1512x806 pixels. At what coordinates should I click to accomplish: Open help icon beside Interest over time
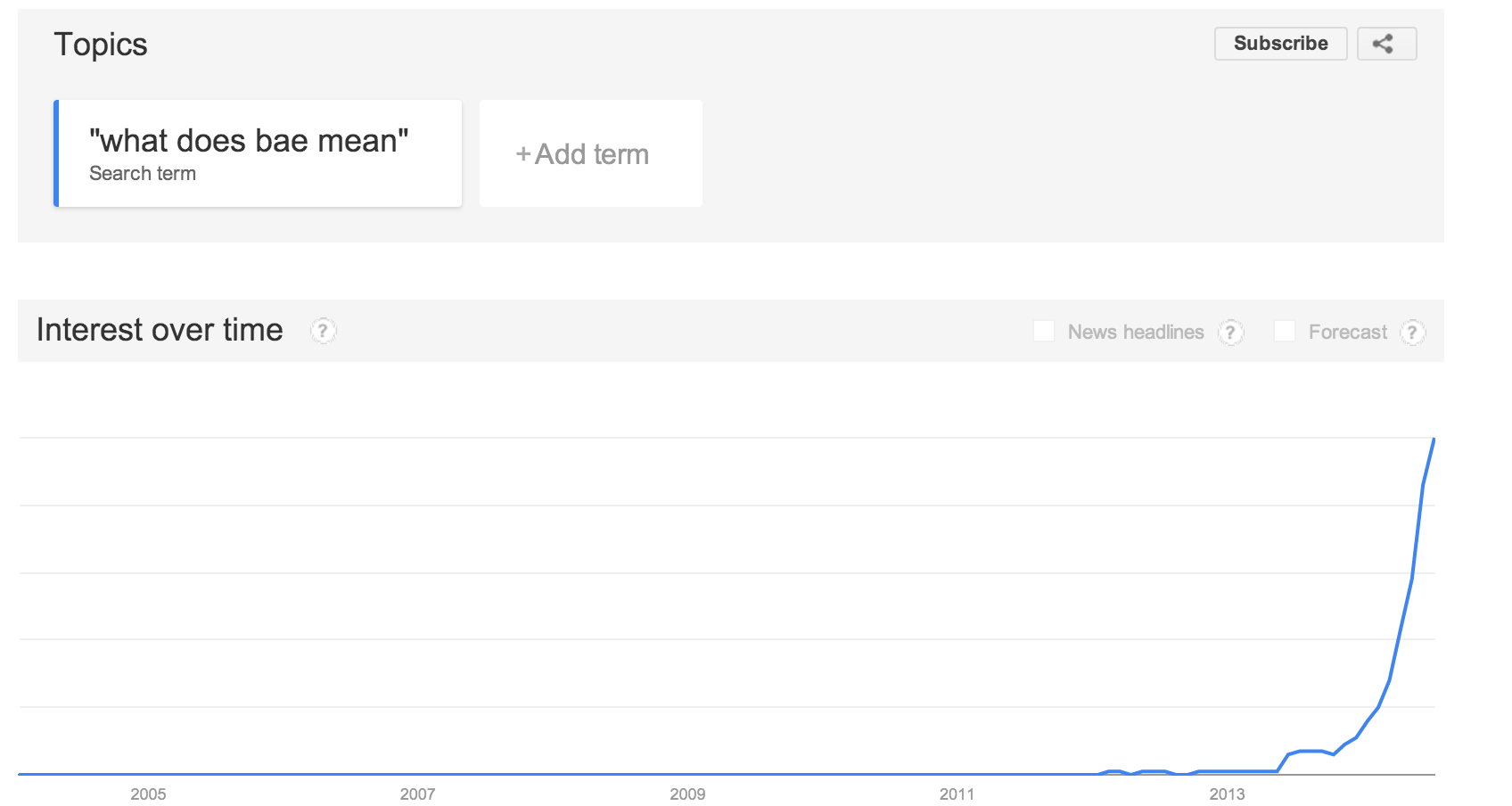pyautogui.click(x=323, y=331)
